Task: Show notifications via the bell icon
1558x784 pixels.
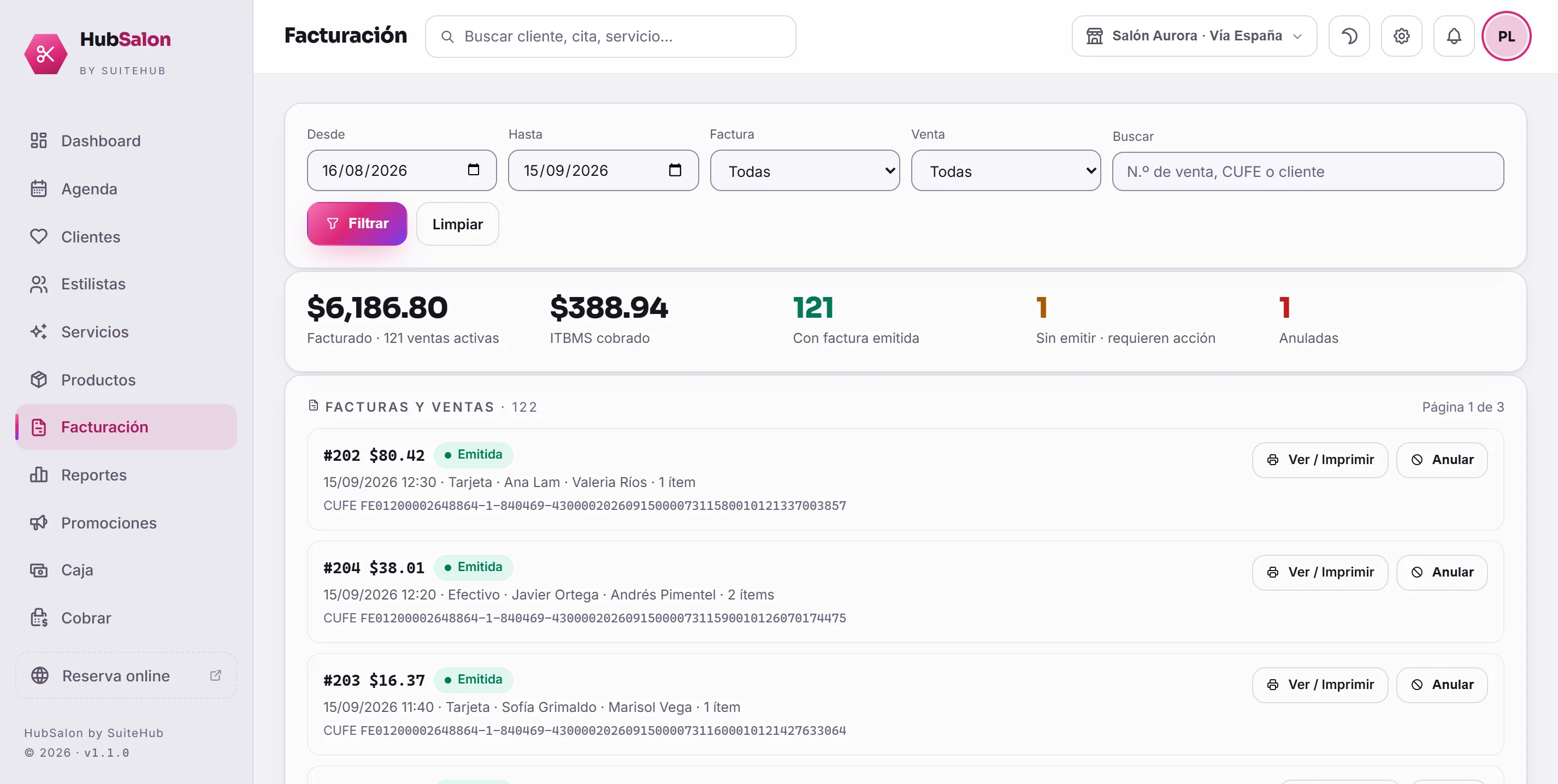Action: point(1454,36)
